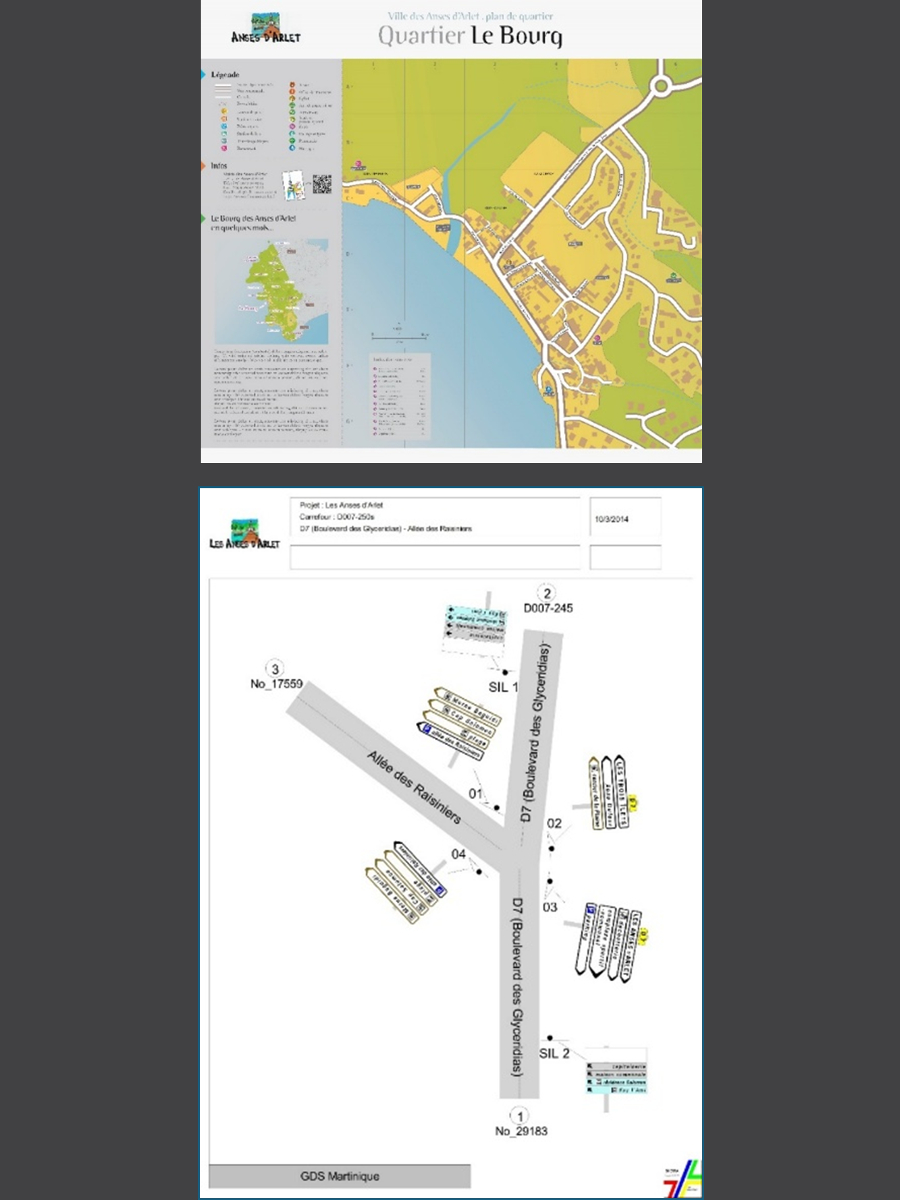Click the Anses d'Arlet logo on the map
The width and height of the screenshot is (900, 1200).
[265, 28]
